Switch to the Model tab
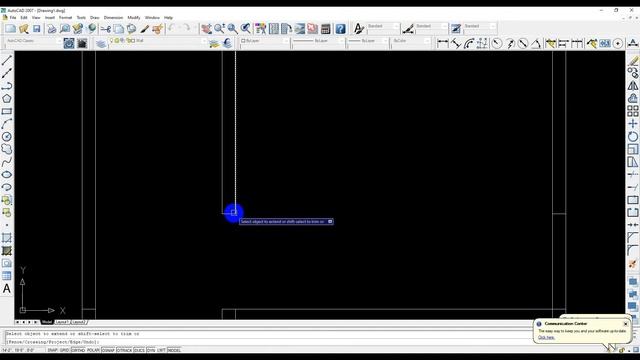 pyautogui.click(x=47, y=322)
